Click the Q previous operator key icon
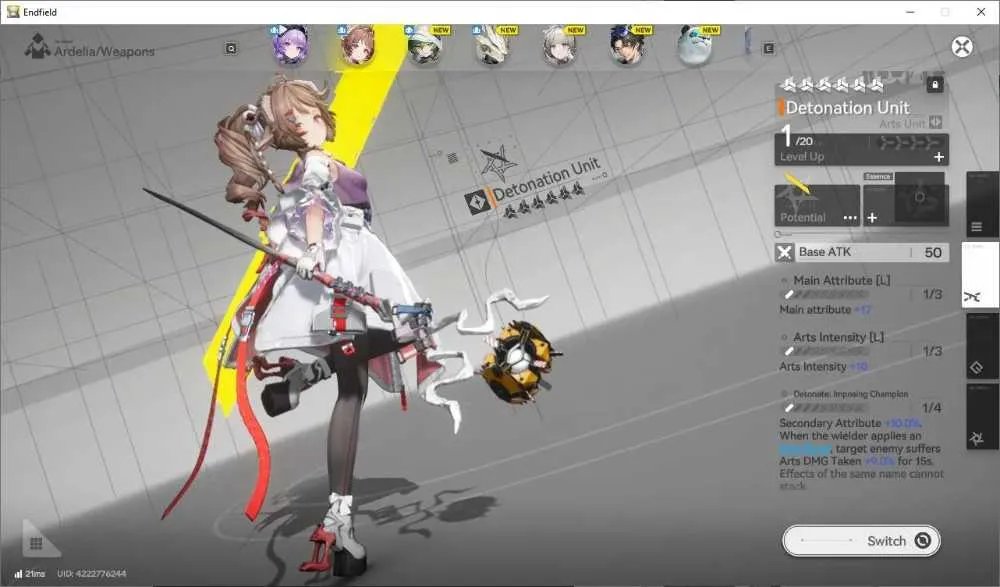The image size is (1000, 587). [231, 48]
